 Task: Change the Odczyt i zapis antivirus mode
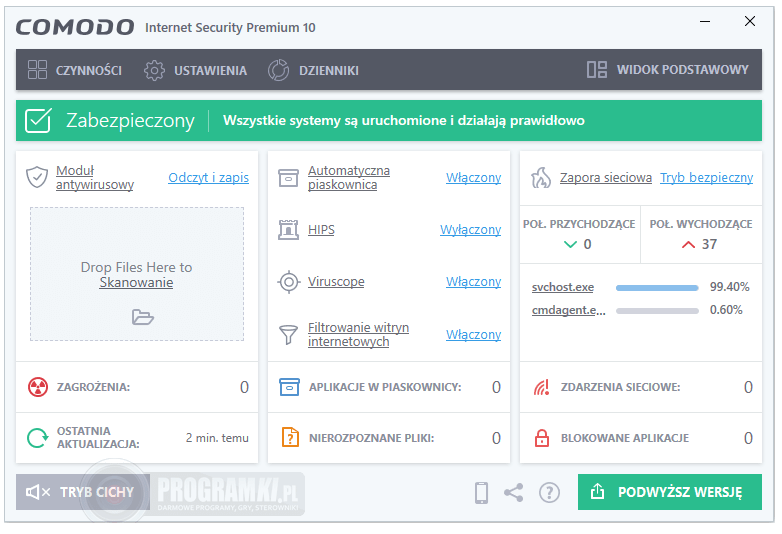coord(208,178)
